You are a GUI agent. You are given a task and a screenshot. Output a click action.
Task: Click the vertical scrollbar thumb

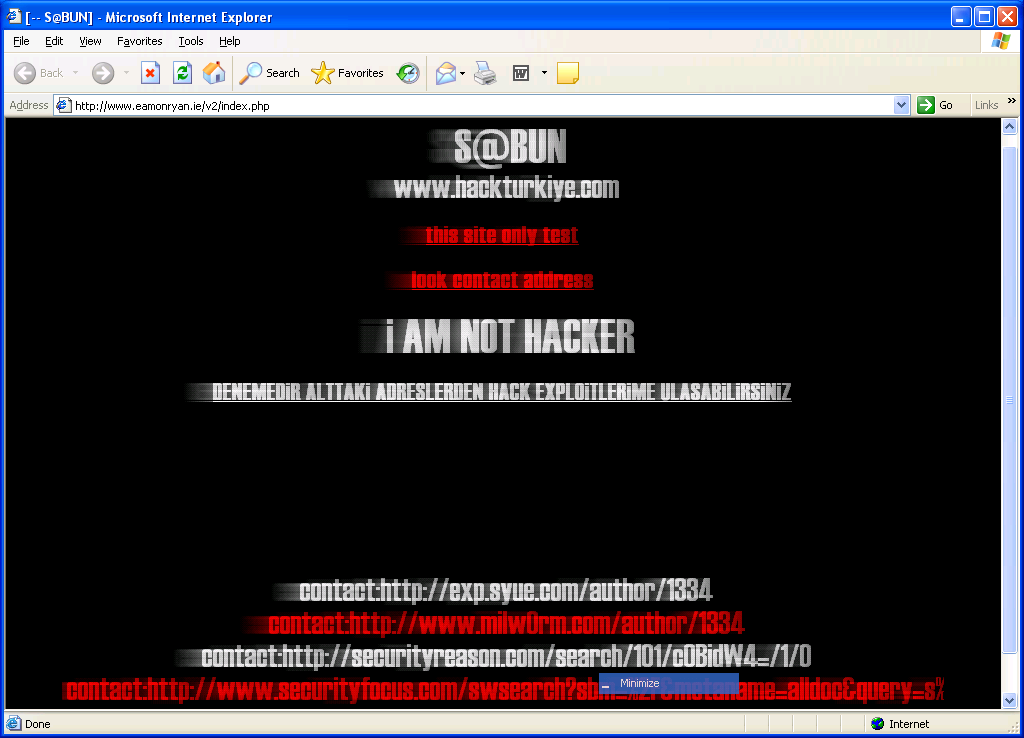point(1010,400)
